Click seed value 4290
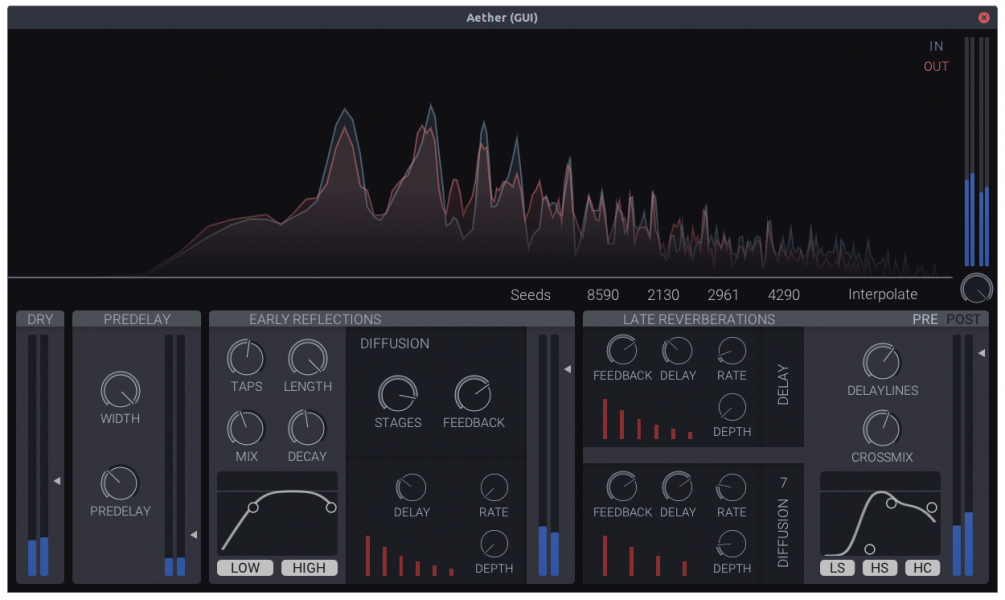 coord(784,295)
